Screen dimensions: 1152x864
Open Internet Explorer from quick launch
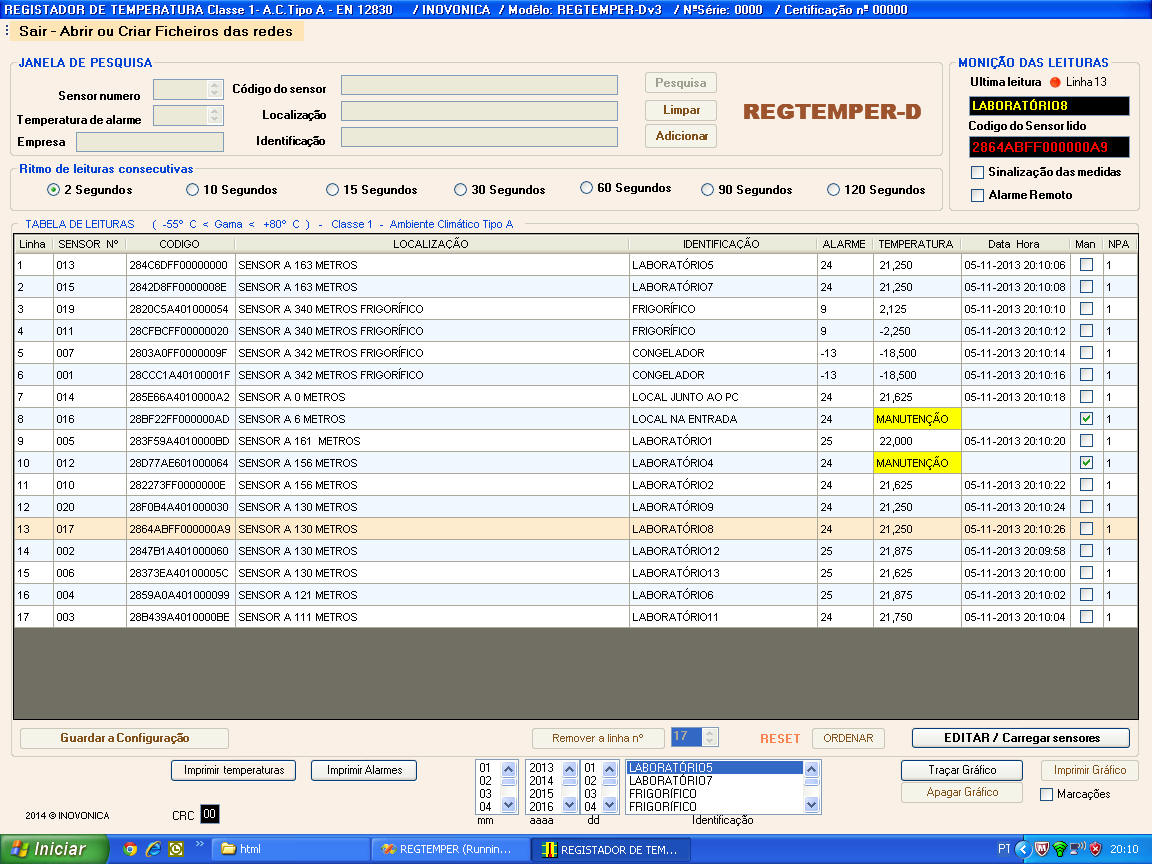click(153, 849)
